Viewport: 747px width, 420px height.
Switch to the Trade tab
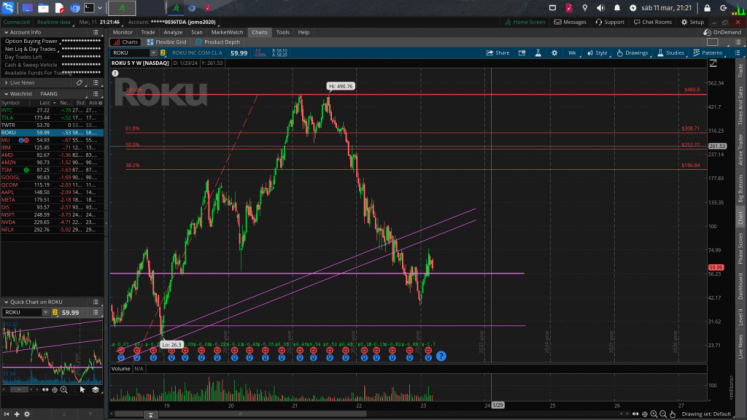[x=148, y=32]
